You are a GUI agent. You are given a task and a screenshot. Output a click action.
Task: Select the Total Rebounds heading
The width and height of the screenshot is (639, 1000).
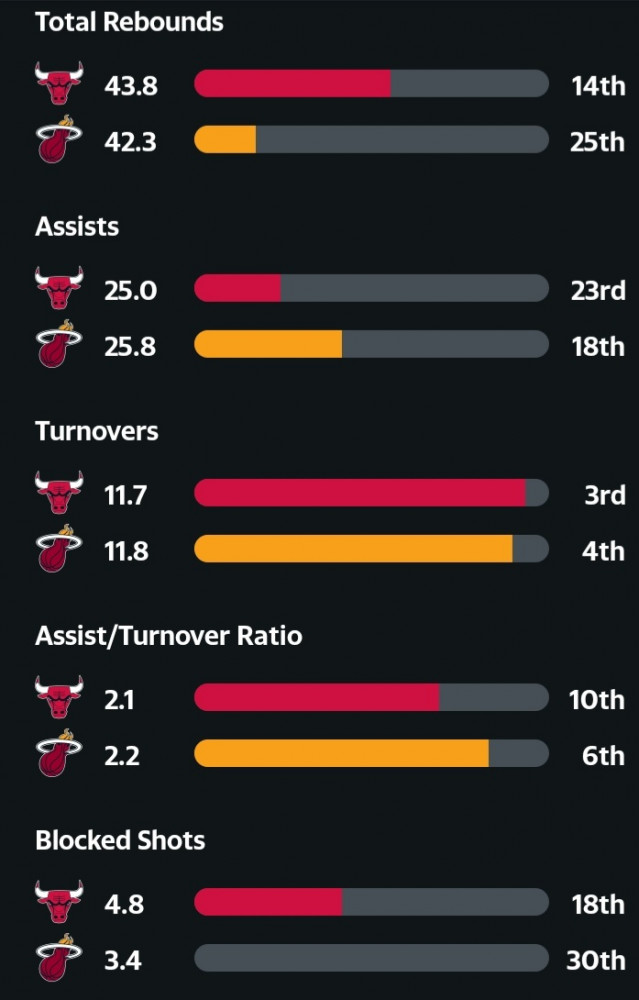(129, 22)
